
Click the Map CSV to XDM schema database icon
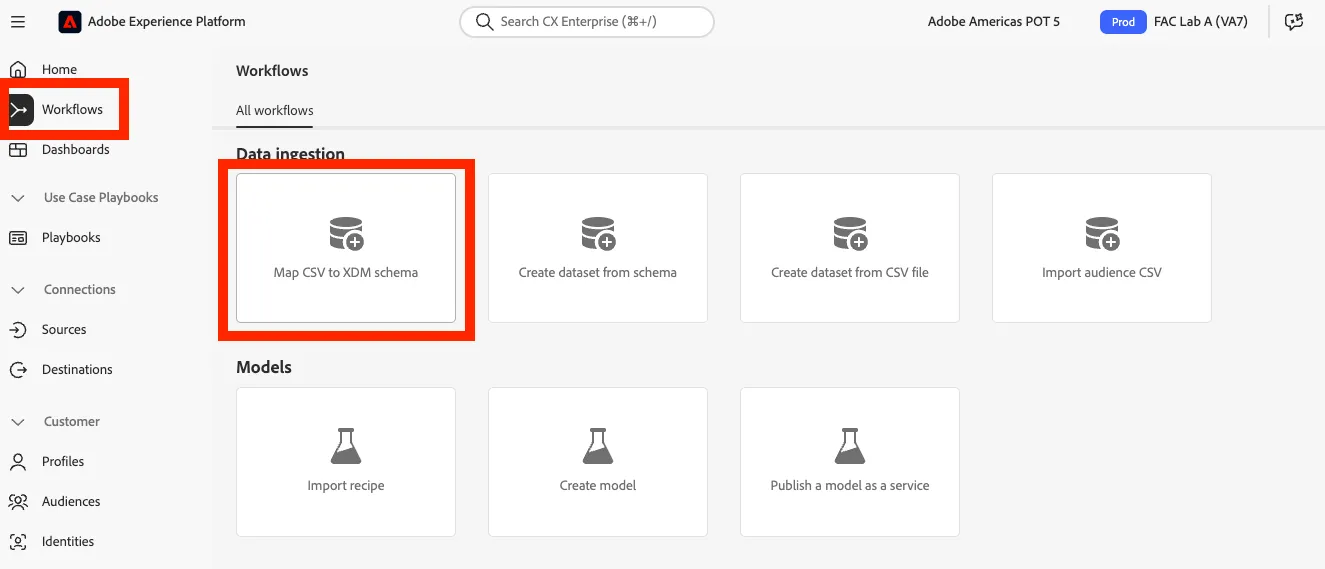pos(346,234)
